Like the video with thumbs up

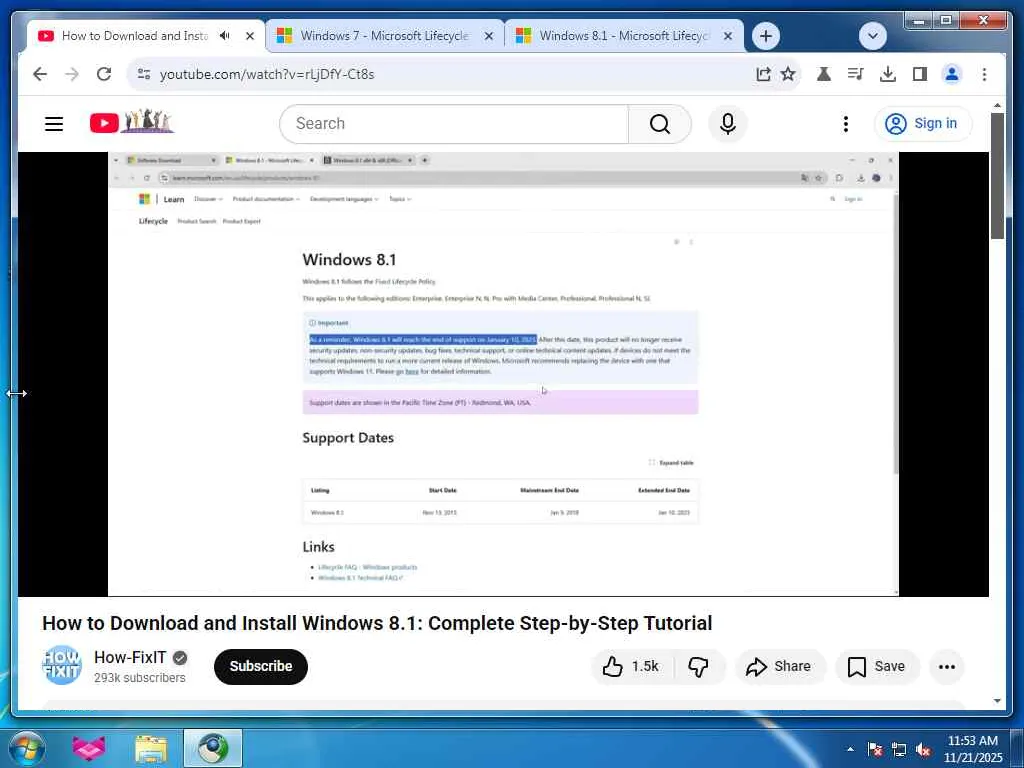click(631, 667)
